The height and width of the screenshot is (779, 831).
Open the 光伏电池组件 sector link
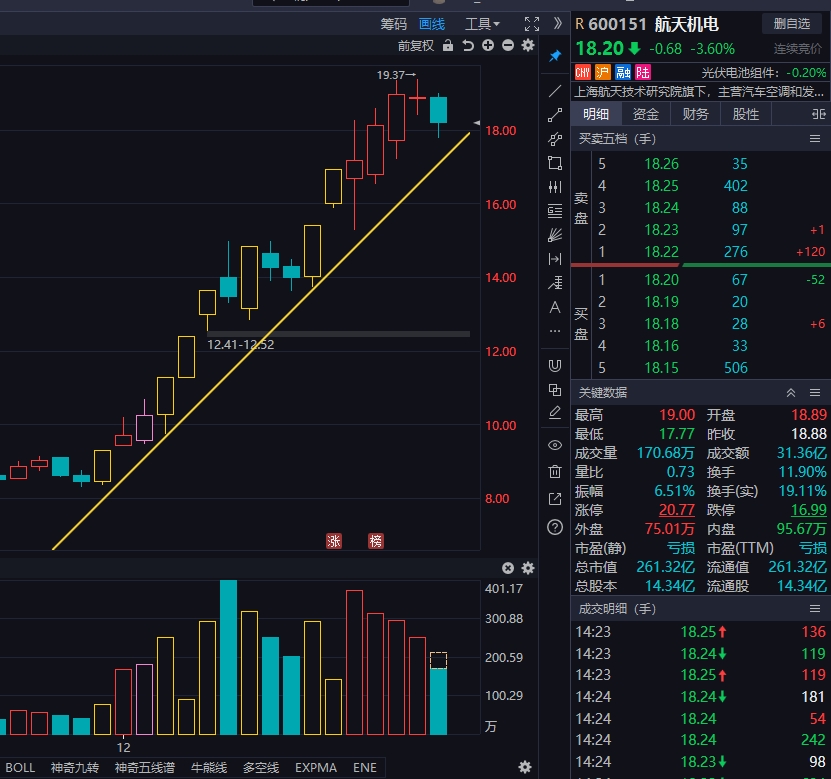740,73
